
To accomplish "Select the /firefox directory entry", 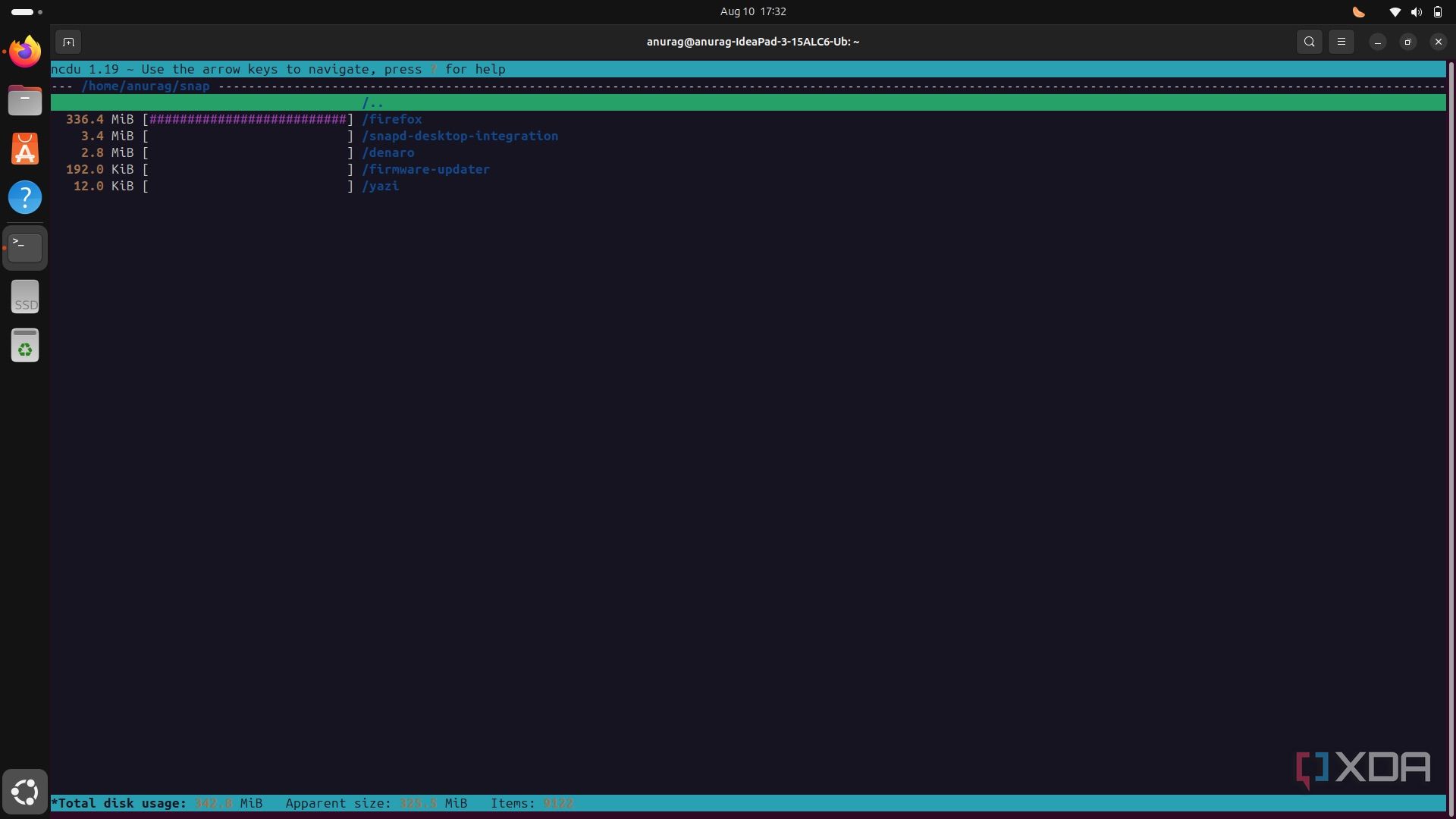I will click(392, 119).
